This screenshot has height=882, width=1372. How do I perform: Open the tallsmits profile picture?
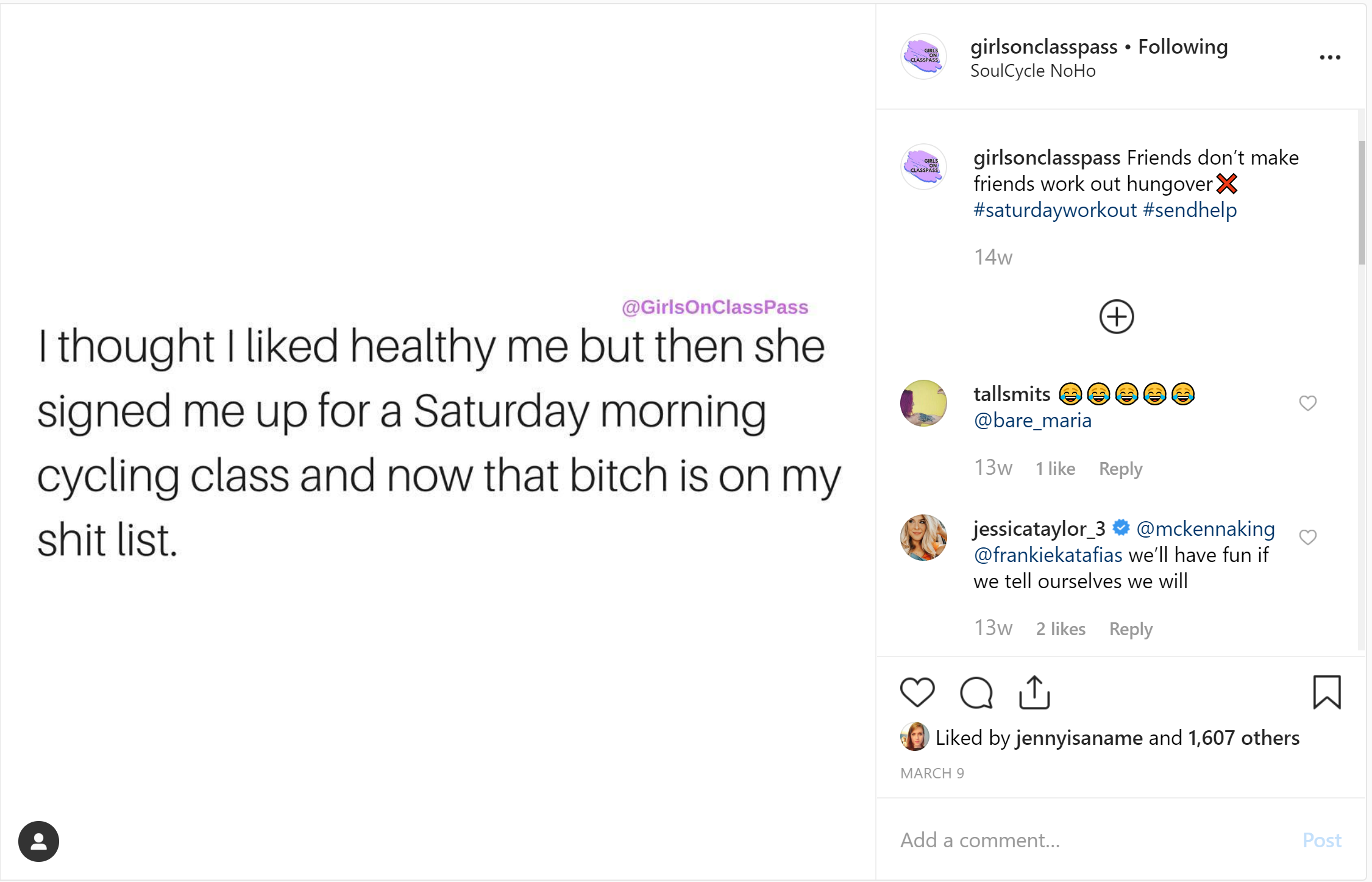click(x=923, y=403)
